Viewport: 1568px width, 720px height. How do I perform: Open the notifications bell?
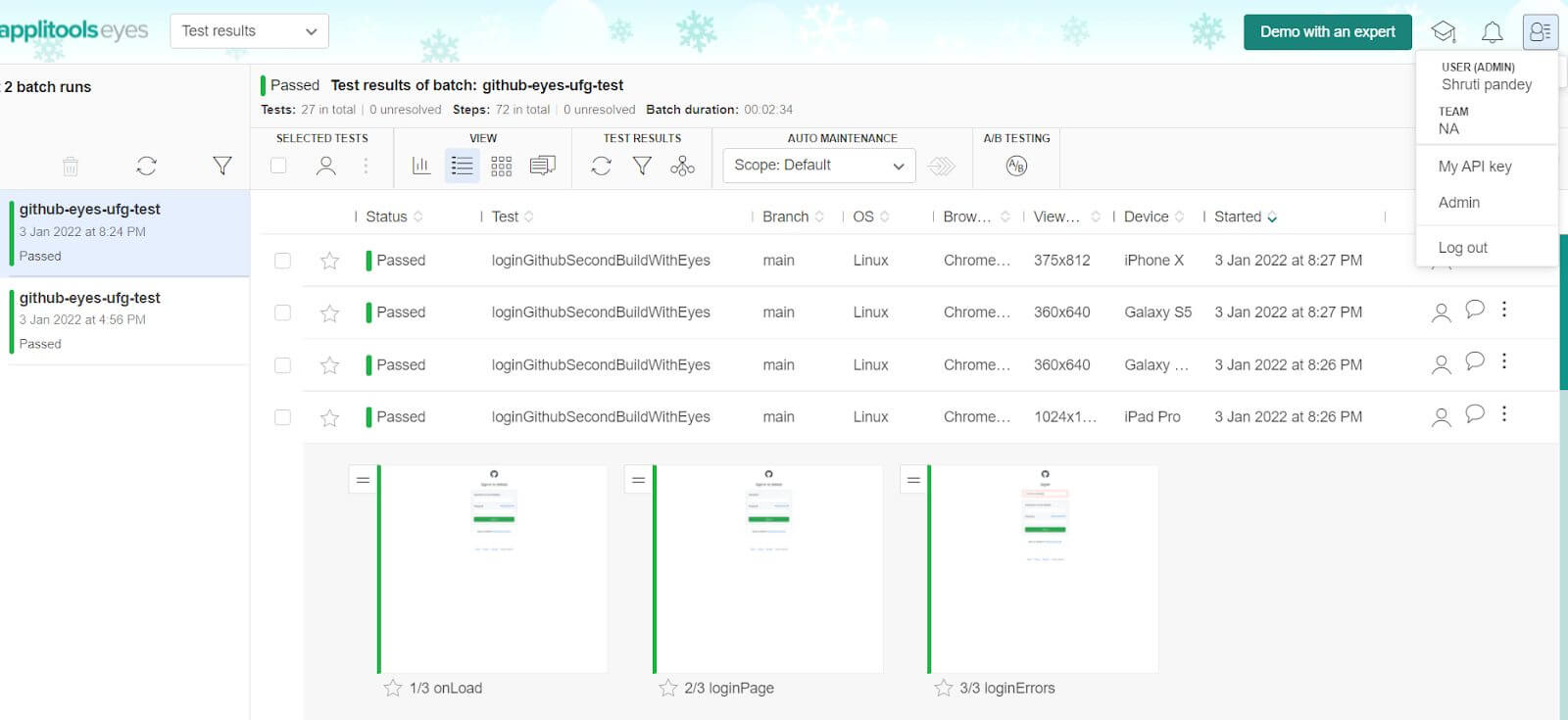[1492, 32]
